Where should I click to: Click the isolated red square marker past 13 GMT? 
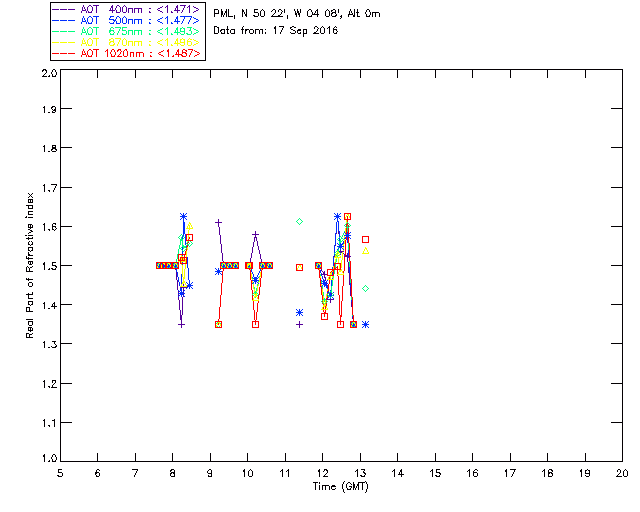point(366,239)
